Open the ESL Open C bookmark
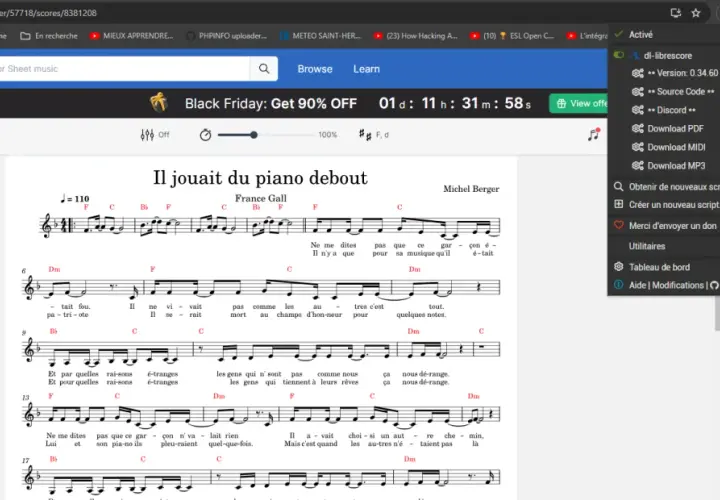The height and width of the screenshot is (500, 720). (x=512, y=36)
